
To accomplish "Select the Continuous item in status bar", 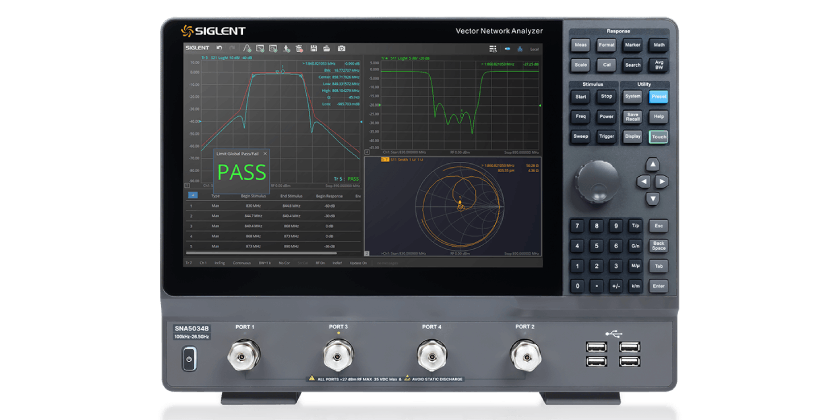I will 241,263.
